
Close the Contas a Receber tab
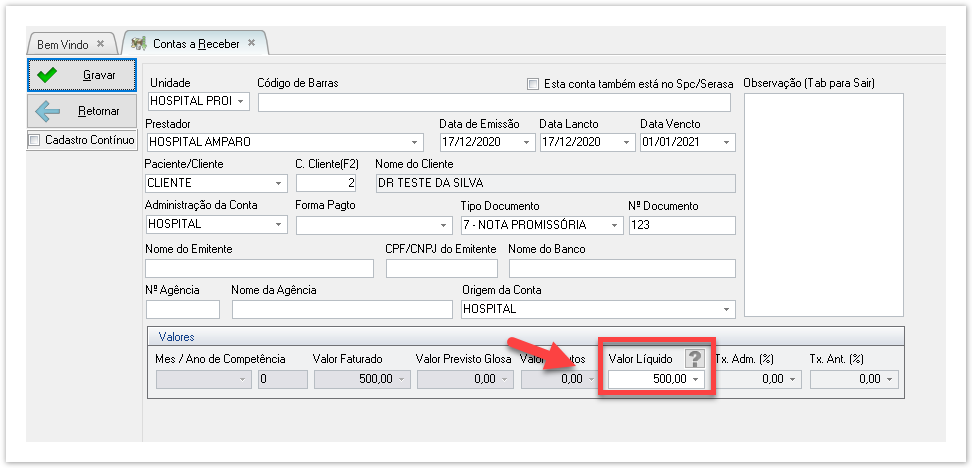click(x=252, y=44)
